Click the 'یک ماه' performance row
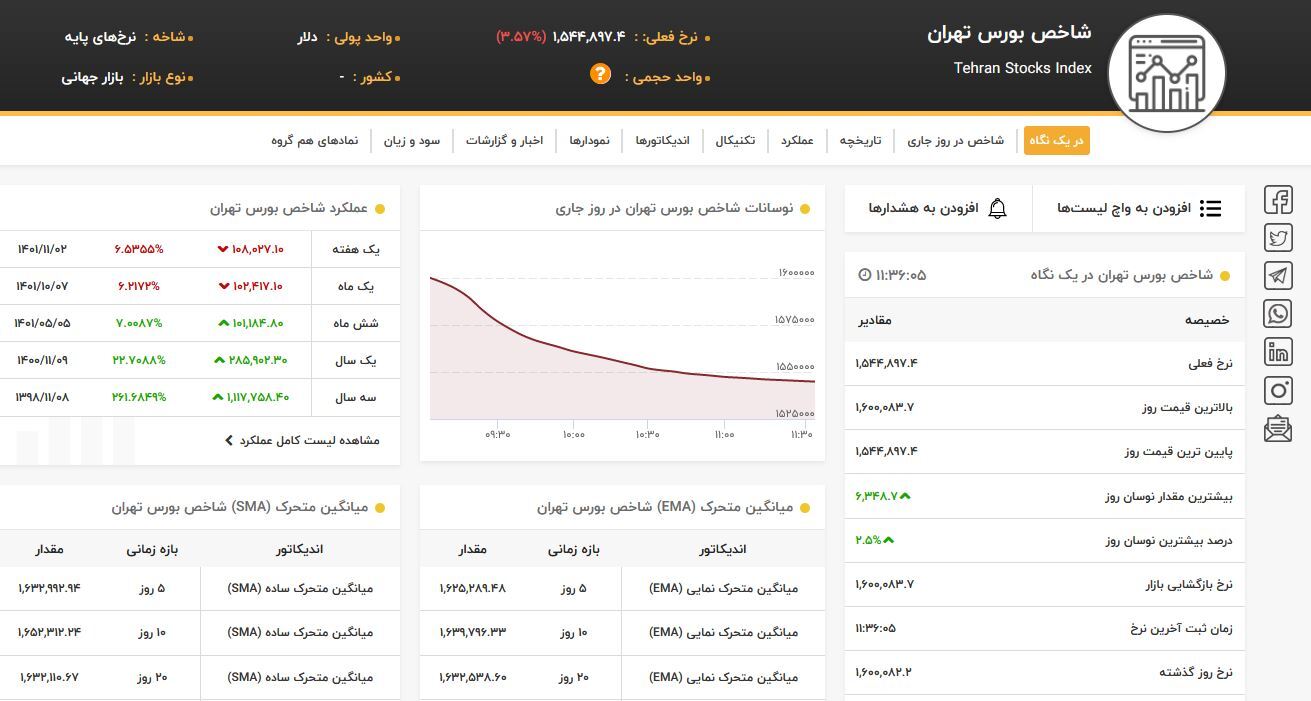Image resolution: width=1311 pixels, height=701 pixels. pos(200,286)
